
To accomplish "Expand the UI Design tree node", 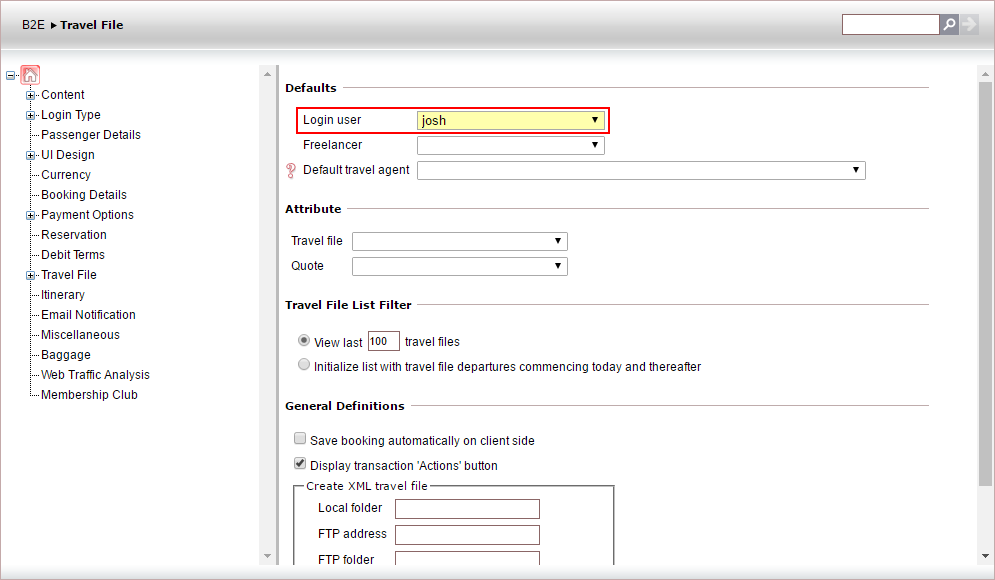I will 31,155.
